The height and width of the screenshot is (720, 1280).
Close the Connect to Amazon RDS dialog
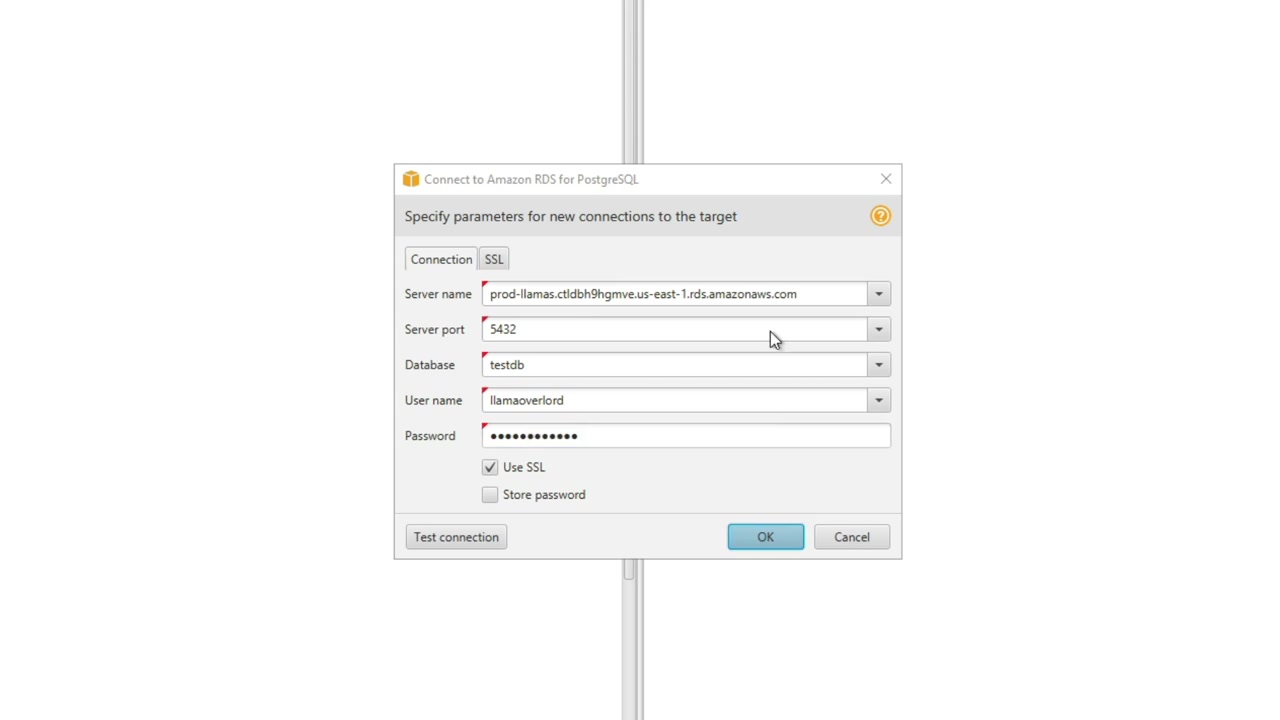click(x=886, y=179)
